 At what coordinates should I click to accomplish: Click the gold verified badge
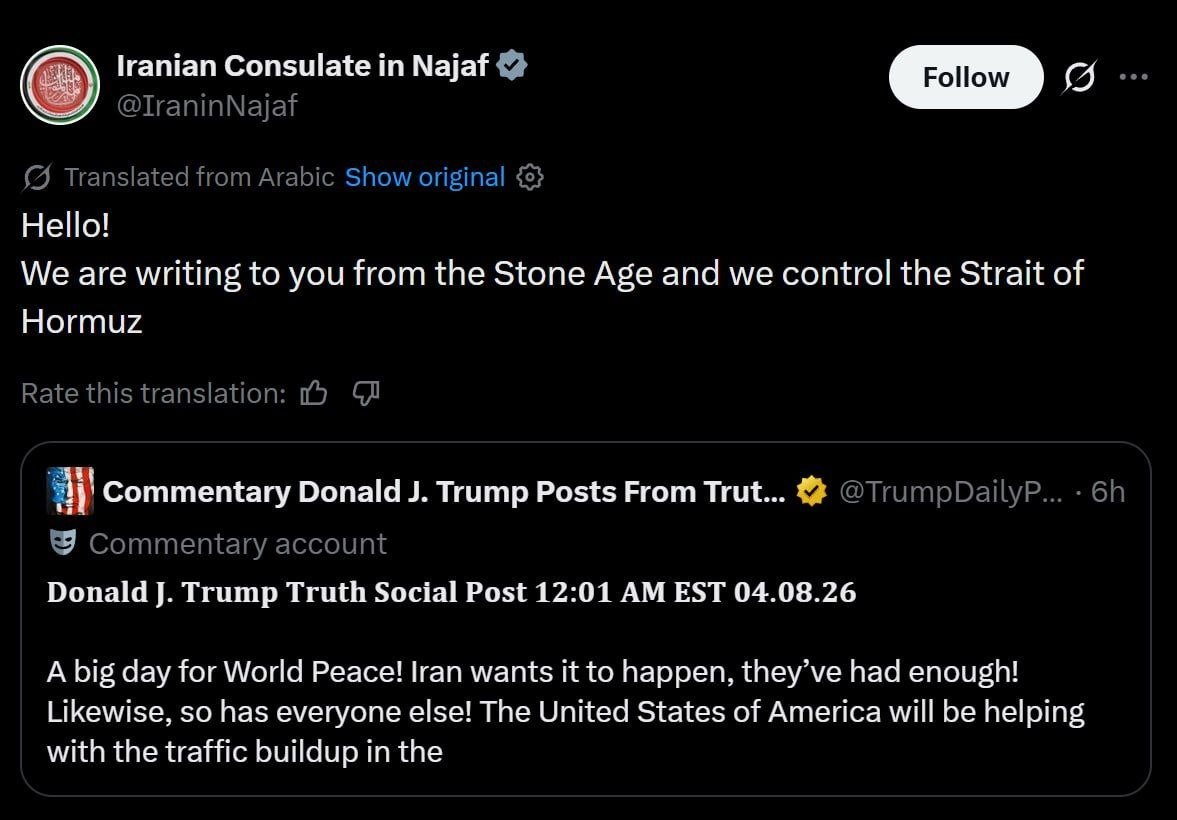pos(811,491)
